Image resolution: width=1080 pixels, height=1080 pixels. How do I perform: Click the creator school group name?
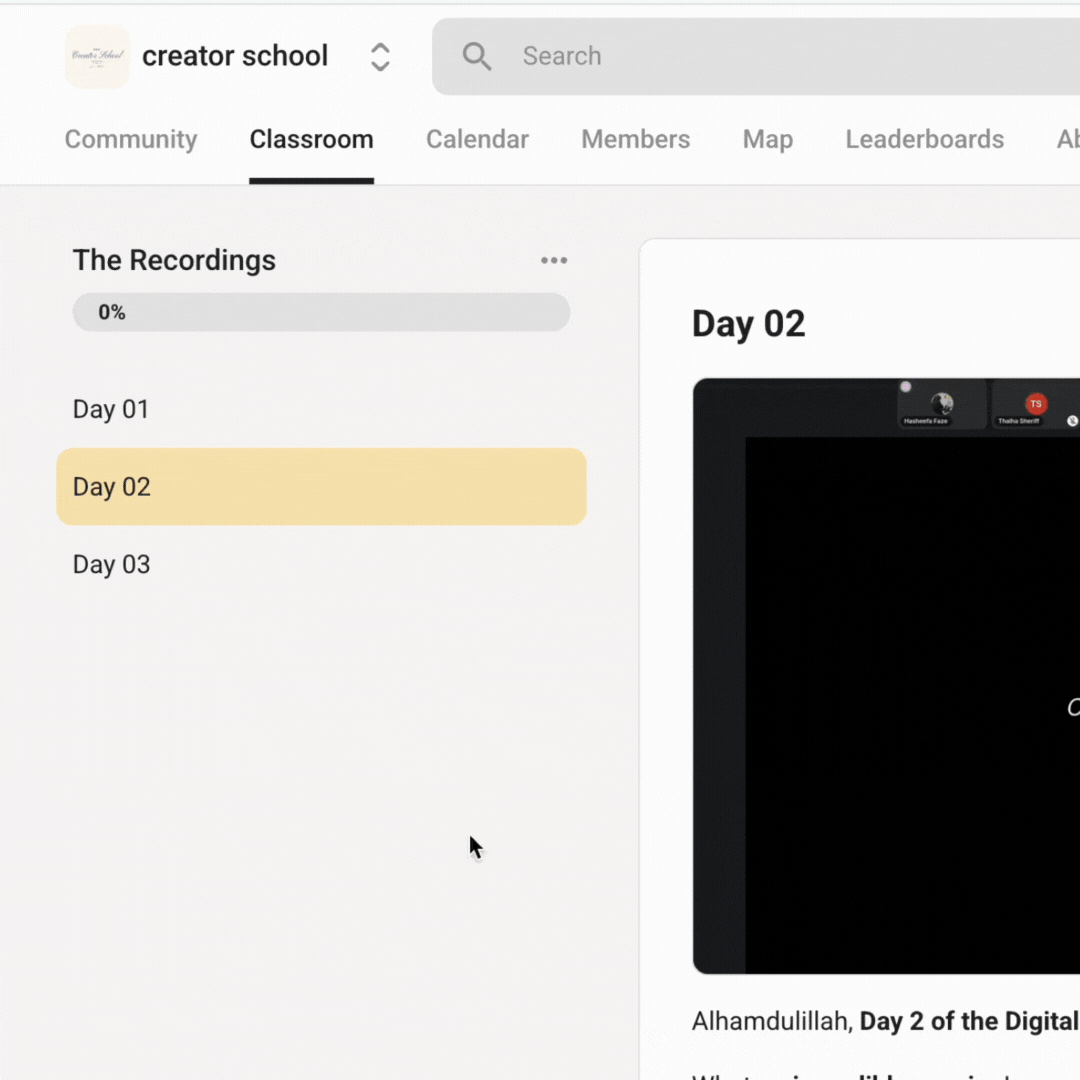pyautogui.click(x=235, y=57)
